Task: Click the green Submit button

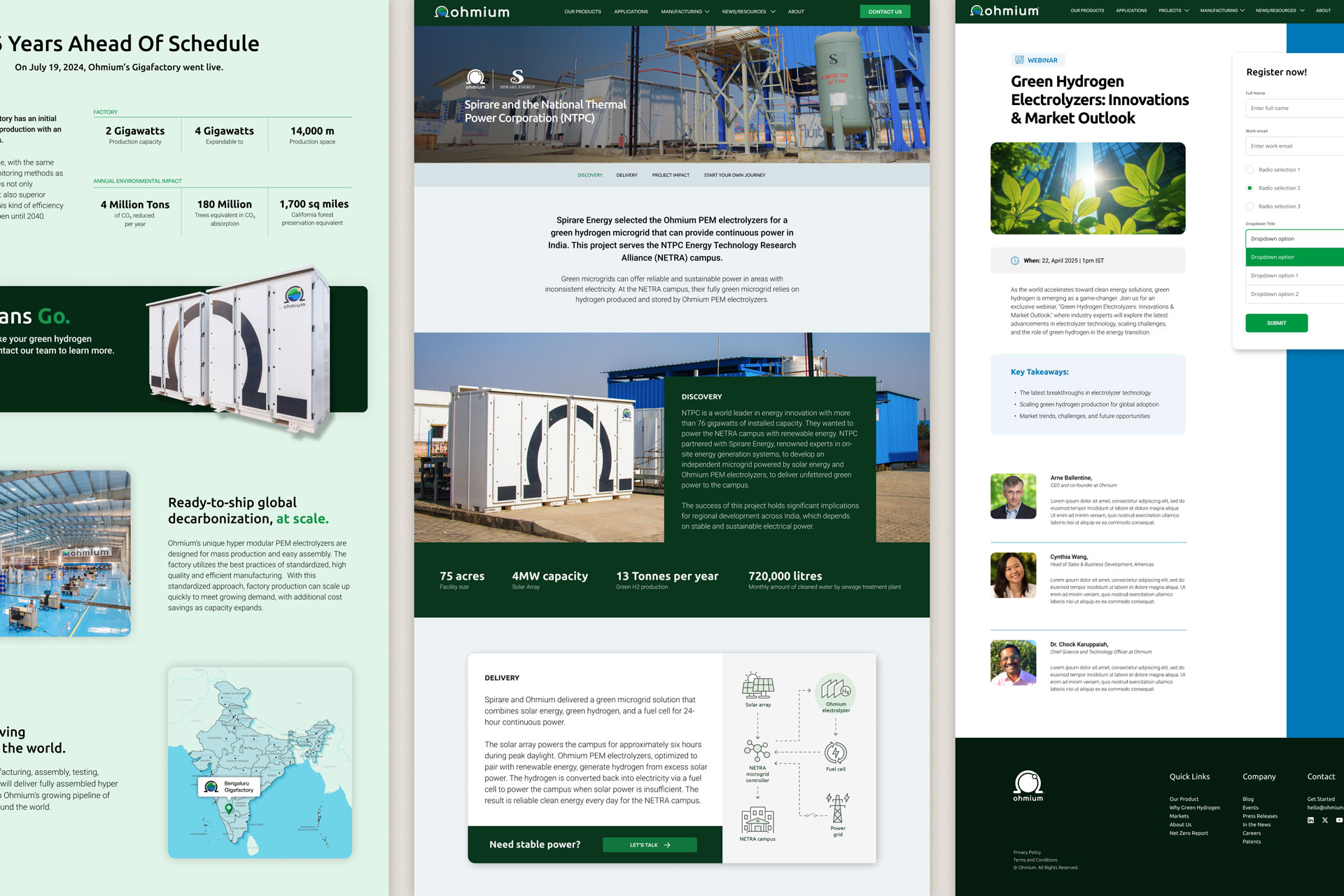Action: click(1276, 323)
